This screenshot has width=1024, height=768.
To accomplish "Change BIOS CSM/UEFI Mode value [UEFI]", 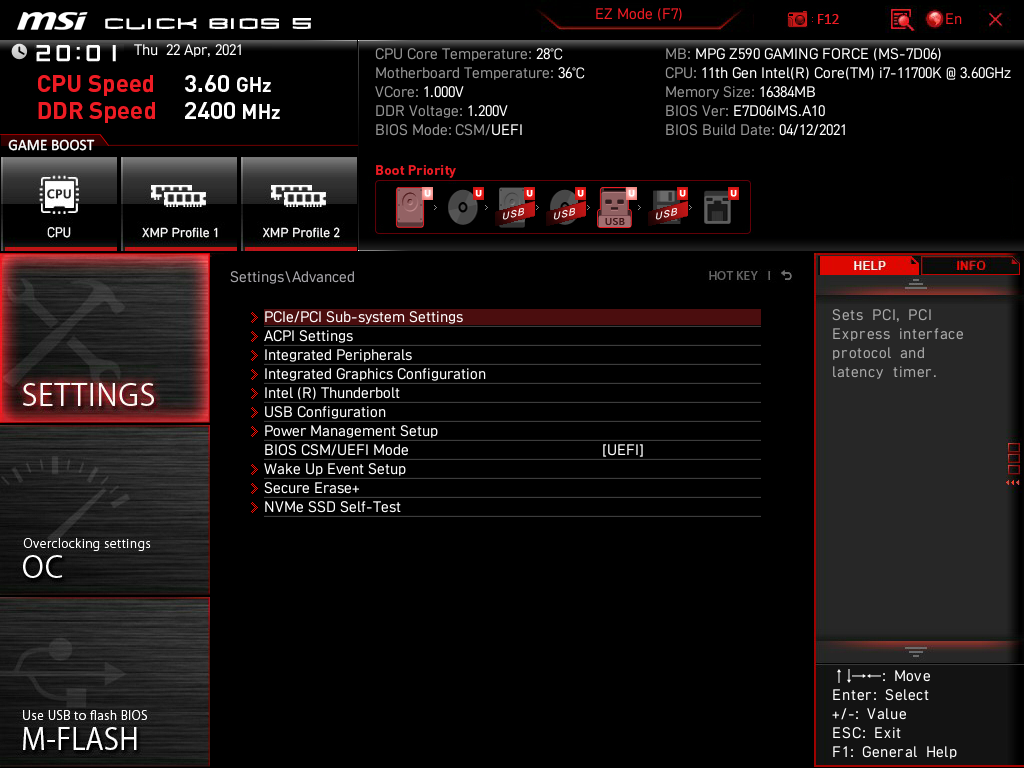I will (x=622, y=450).
